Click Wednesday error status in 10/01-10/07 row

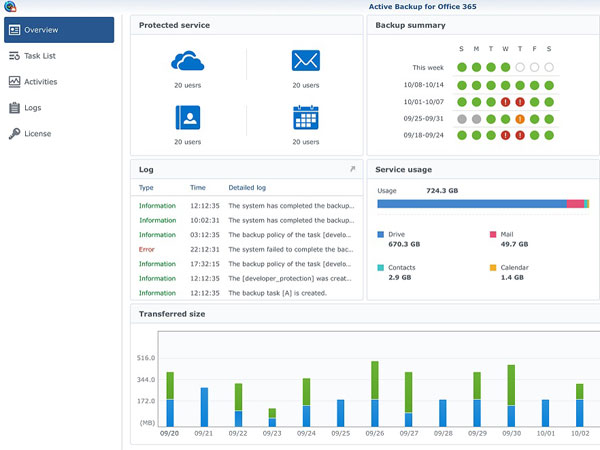tap(505, 102)
